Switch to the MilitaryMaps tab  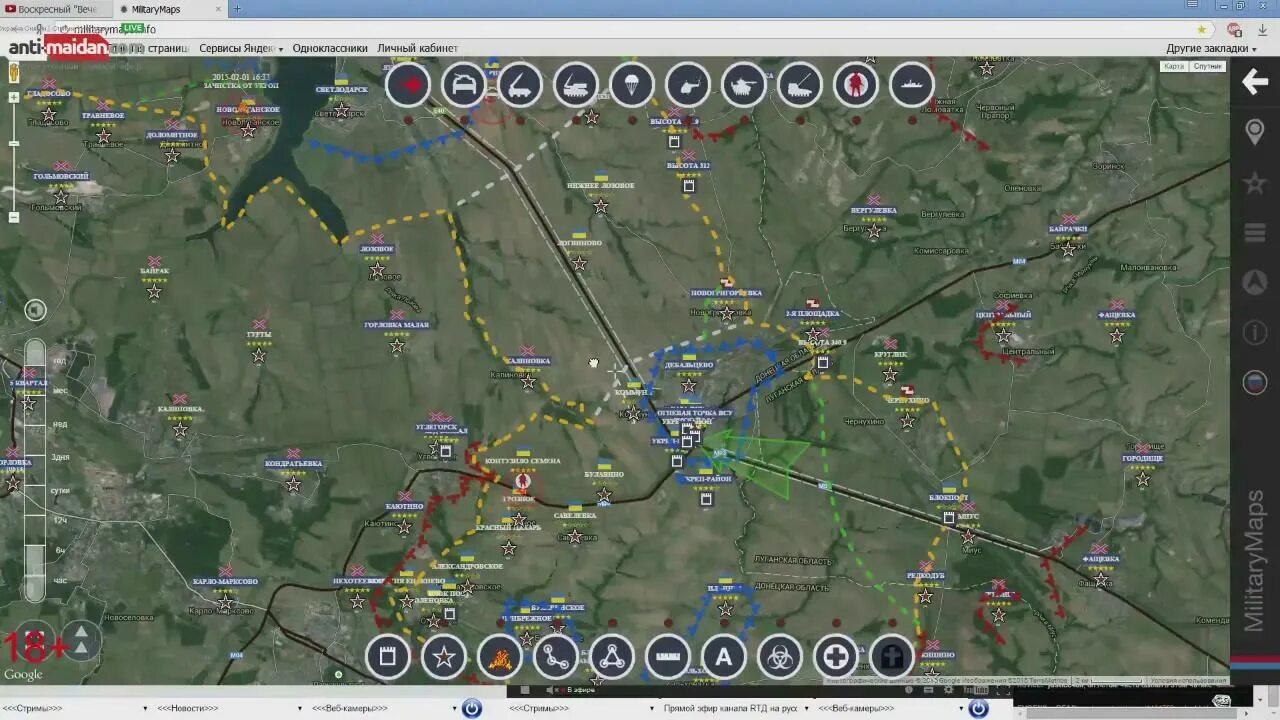pyautogui.click(x=168, y=9)
